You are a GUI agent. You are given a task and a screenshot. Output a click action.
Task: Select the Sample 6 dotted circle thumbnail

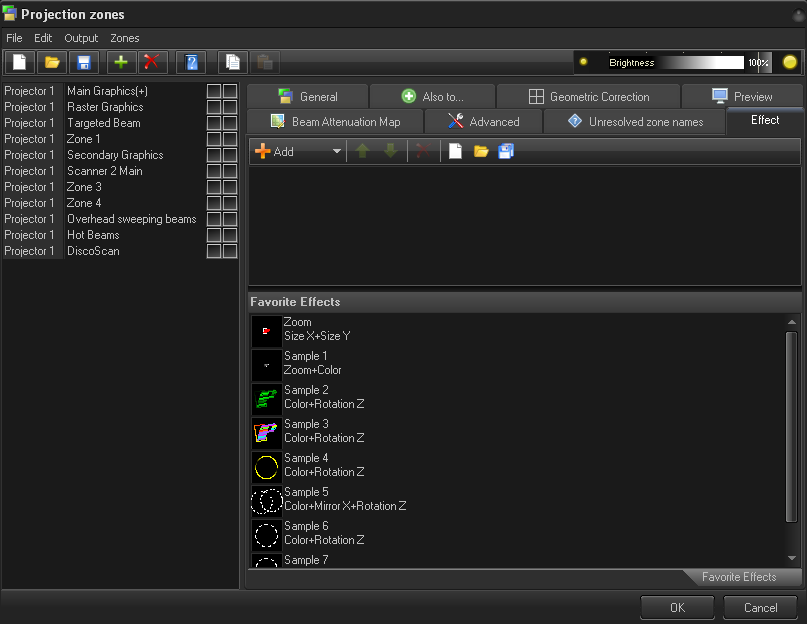pyautogui.click(x=267, y=535)
